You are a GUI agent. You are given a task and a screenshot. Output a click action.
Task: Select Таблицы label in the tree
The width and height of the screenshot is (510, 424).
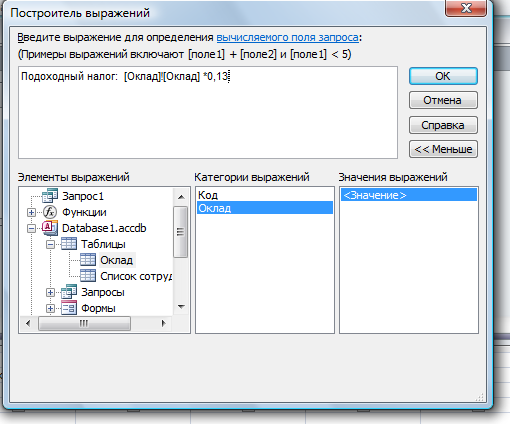click(x=103, y=244)
